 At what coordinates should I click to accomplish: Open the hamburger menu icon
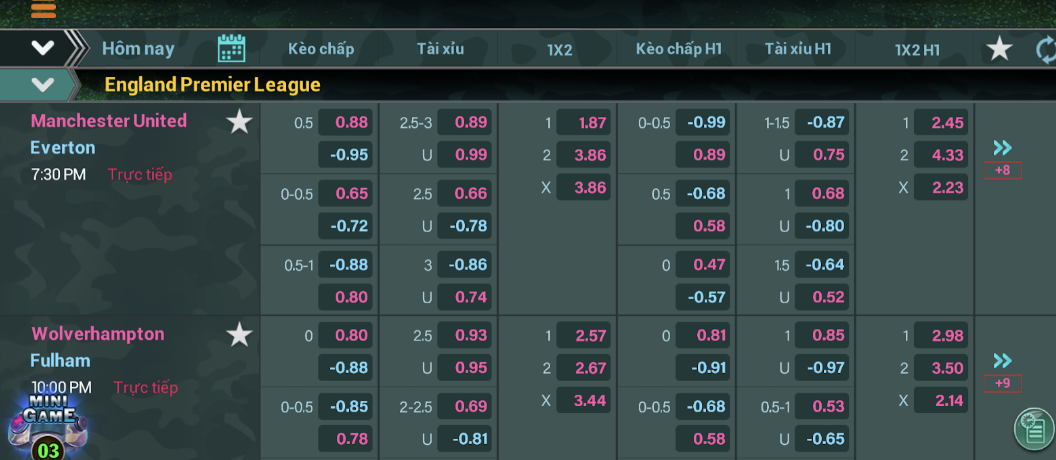coord(43,10)
